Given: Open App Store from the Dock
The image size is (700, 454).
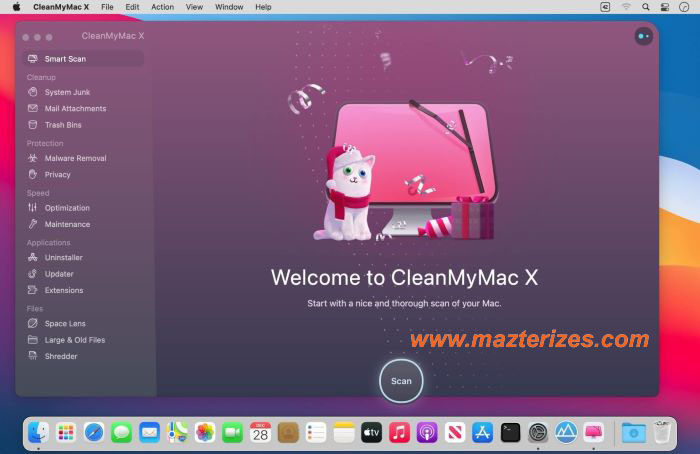Looking at the screenshot, I should 483,433.
